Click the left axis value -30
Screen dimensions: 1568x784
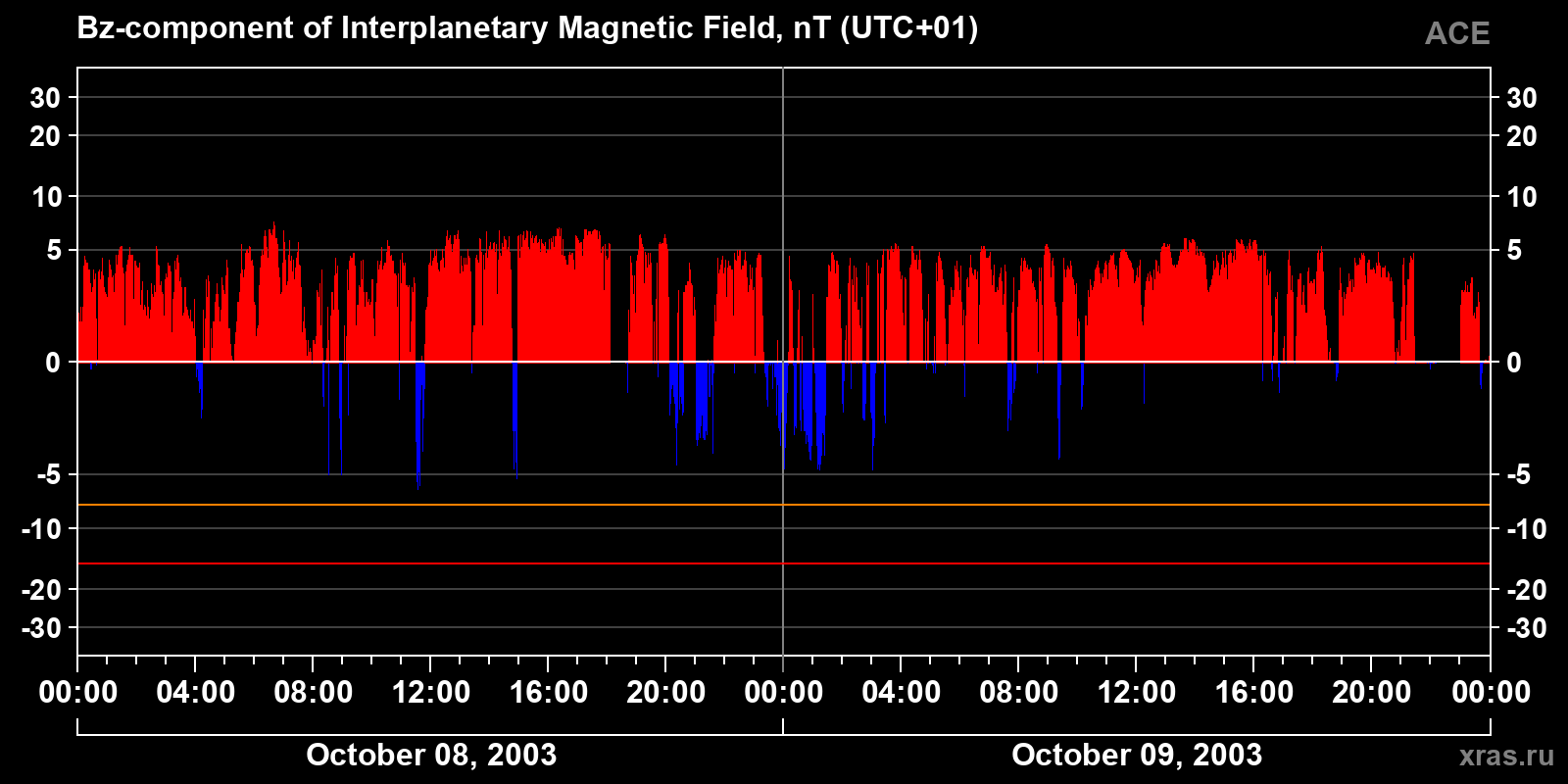(41, 628)
